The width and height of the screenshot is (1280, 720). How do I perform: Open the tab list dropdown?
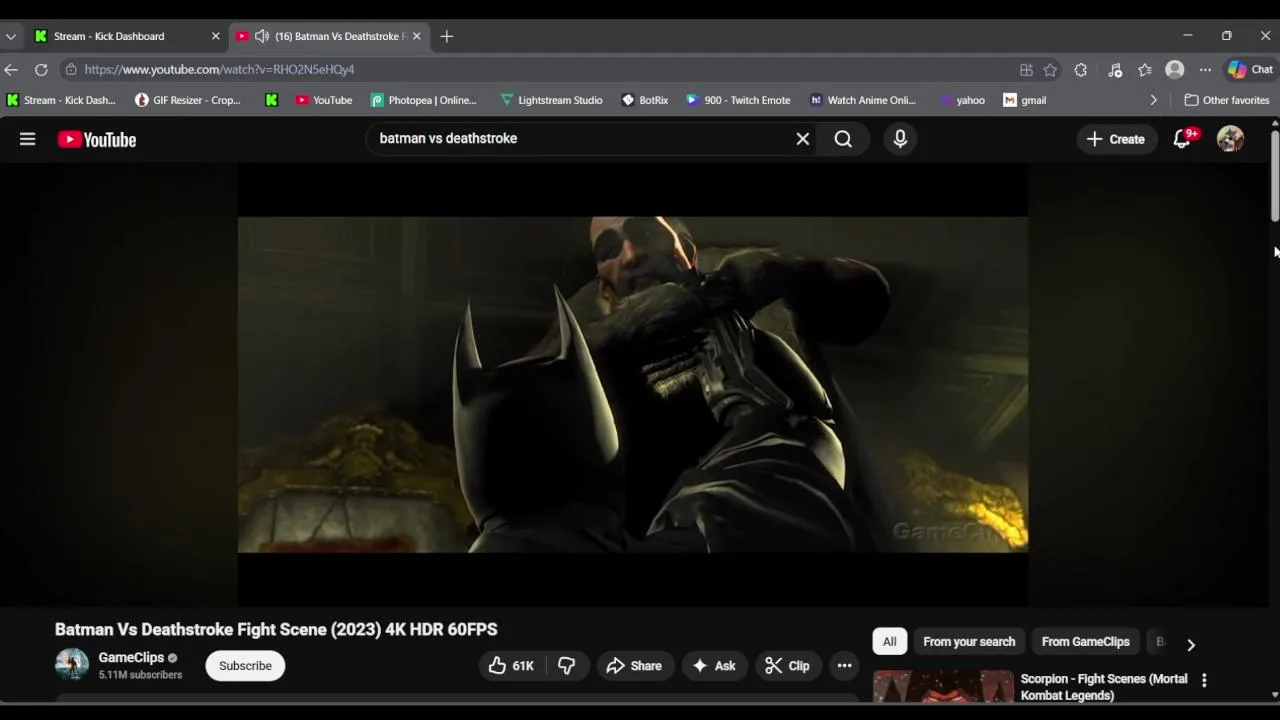coord(11,36)
